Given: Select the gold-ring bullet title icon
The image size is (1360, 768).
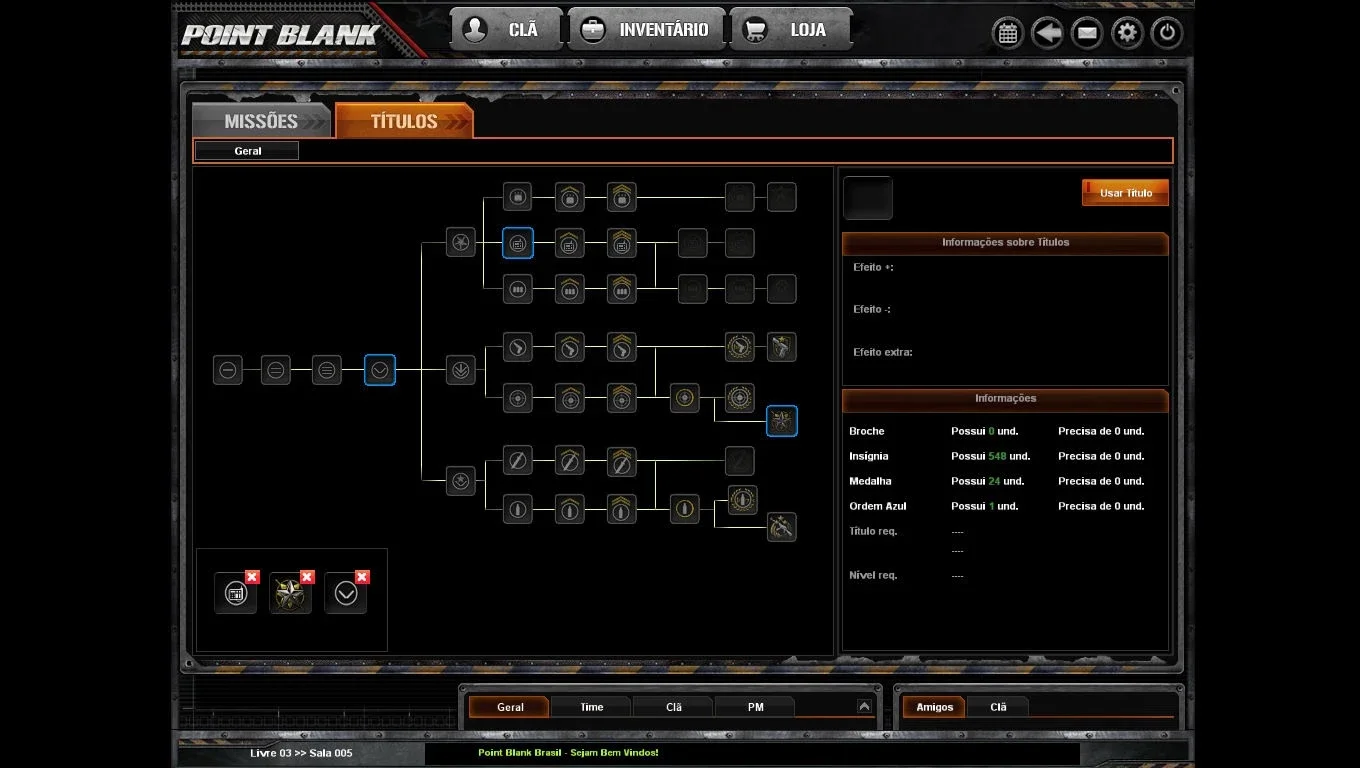Looking at the screenshot, I should click(x=684, y=509).
